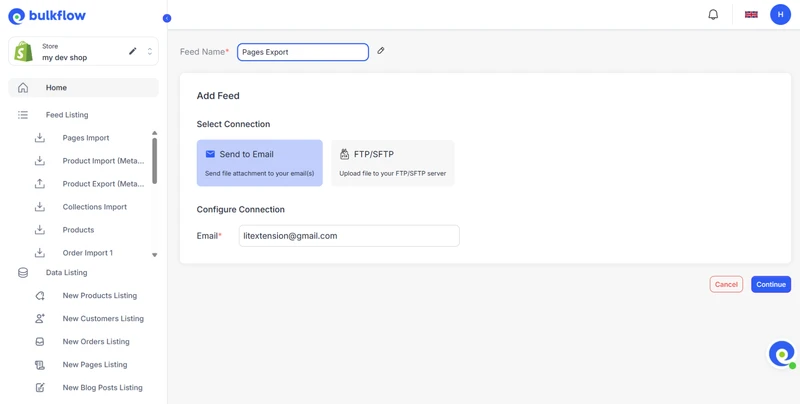Click feed list scrollbar down arrow
This screenshot has width=800, height=404.
[x=155, y=255]
